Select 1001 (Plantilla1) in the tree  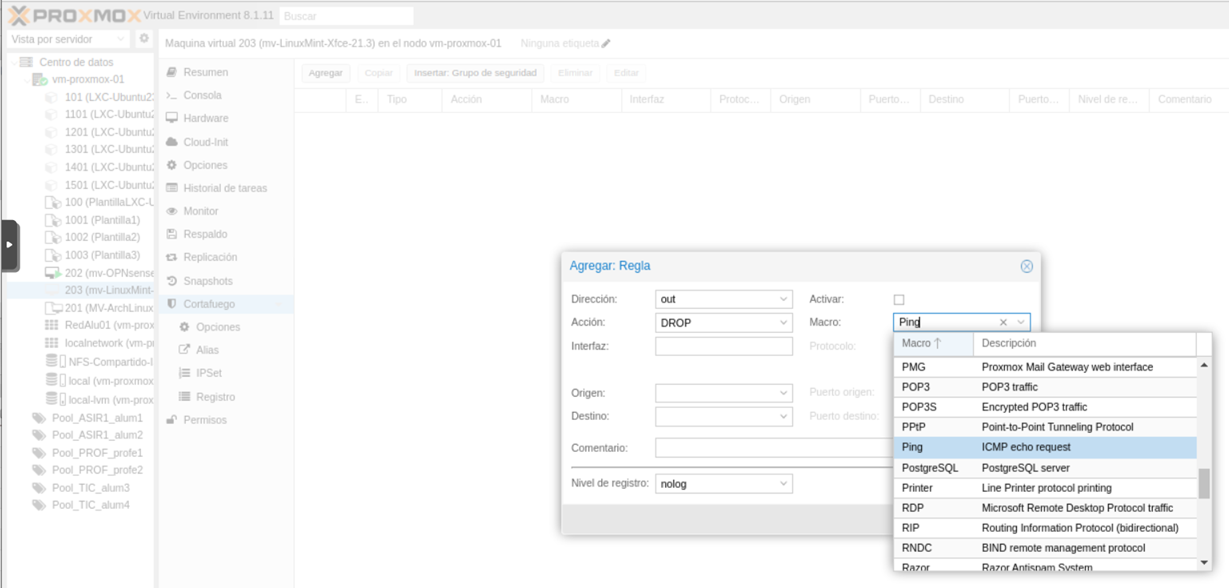pyautogui.click(x=102, y=220)
